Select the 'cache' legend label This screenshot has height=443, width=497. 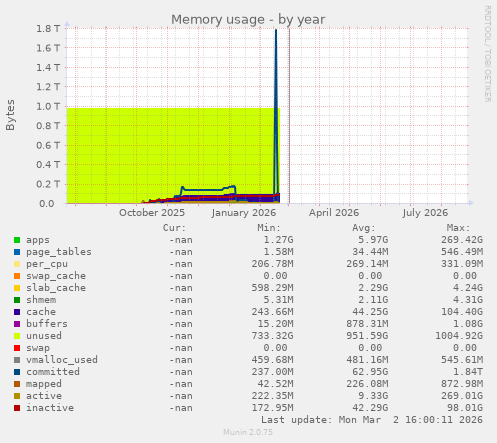pos(41,312)
